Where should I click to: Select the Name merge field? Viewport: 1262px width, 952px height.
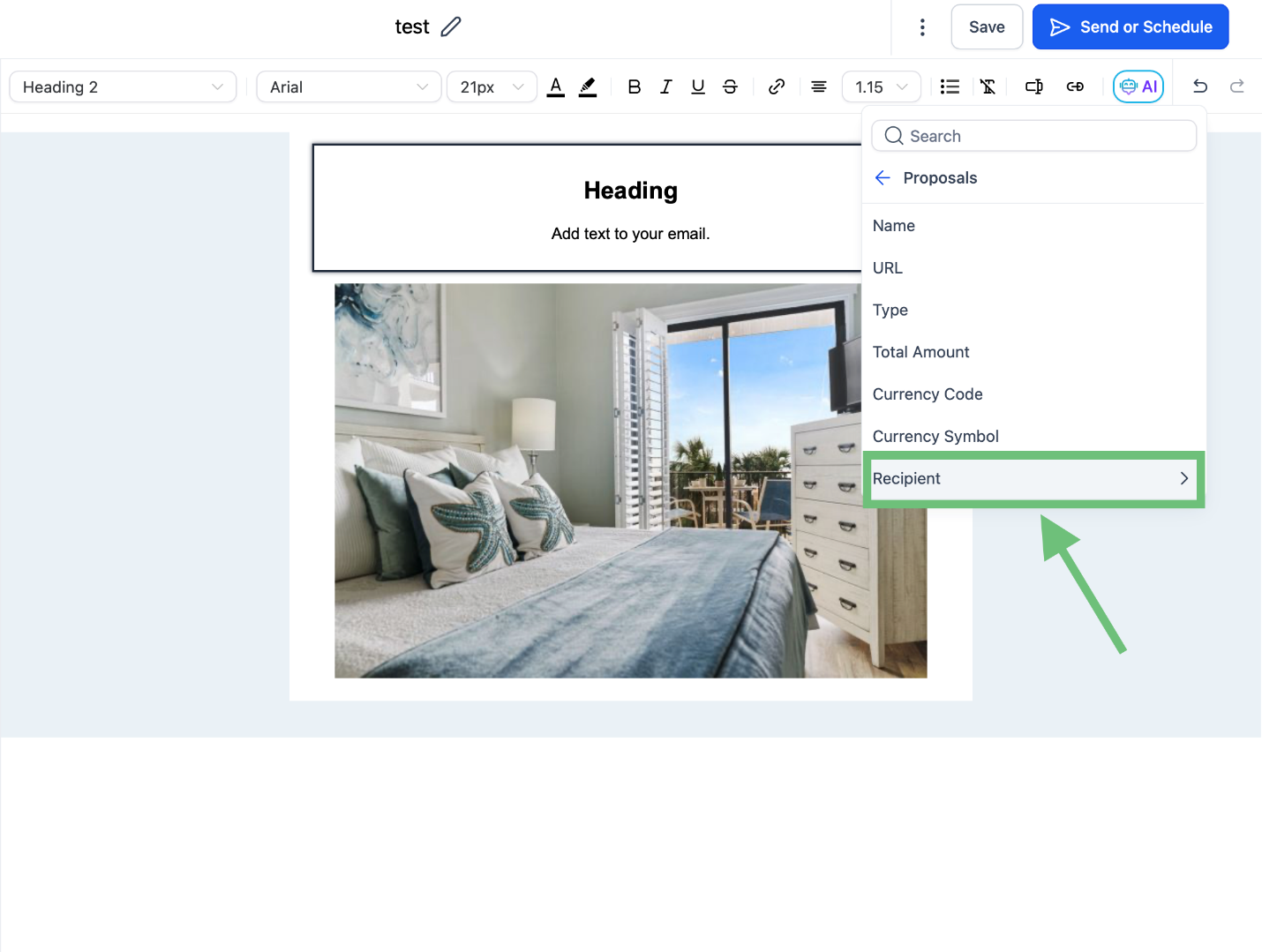point(1033,226)
